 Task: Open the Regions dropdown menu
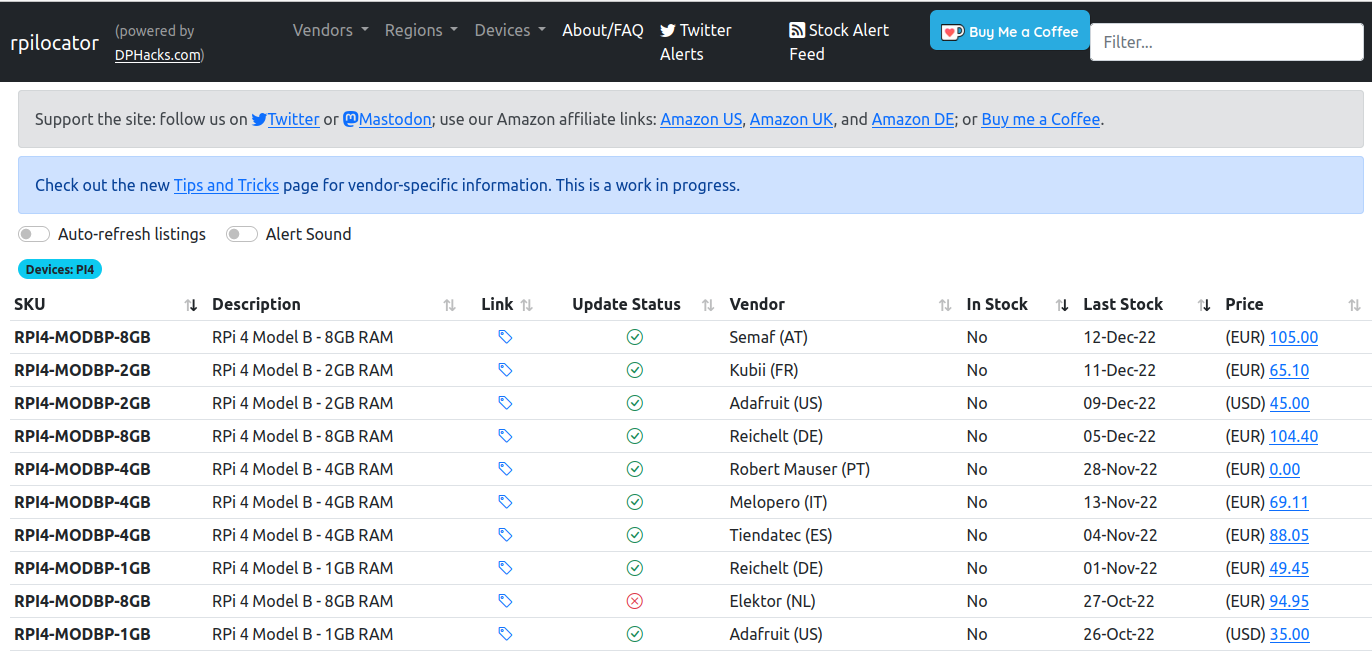421,30
